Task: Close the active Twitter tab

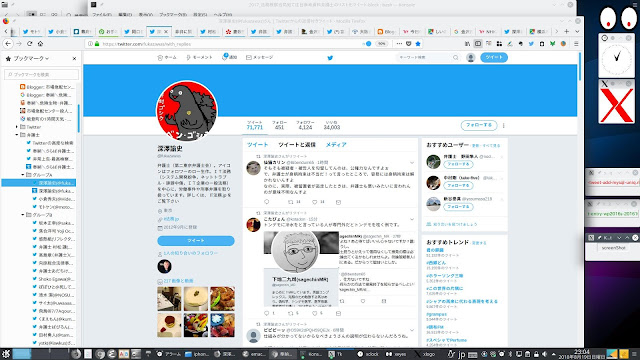Action: tap(166, 31)
